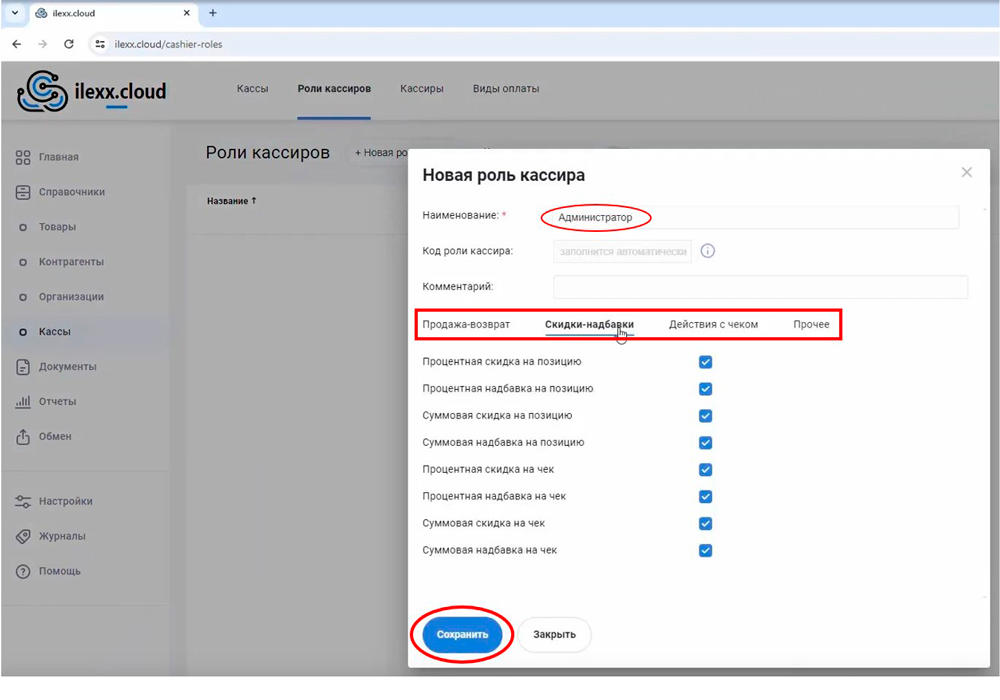Click the Документы document icon
The image size is (1000, 700).
(23, 367)
